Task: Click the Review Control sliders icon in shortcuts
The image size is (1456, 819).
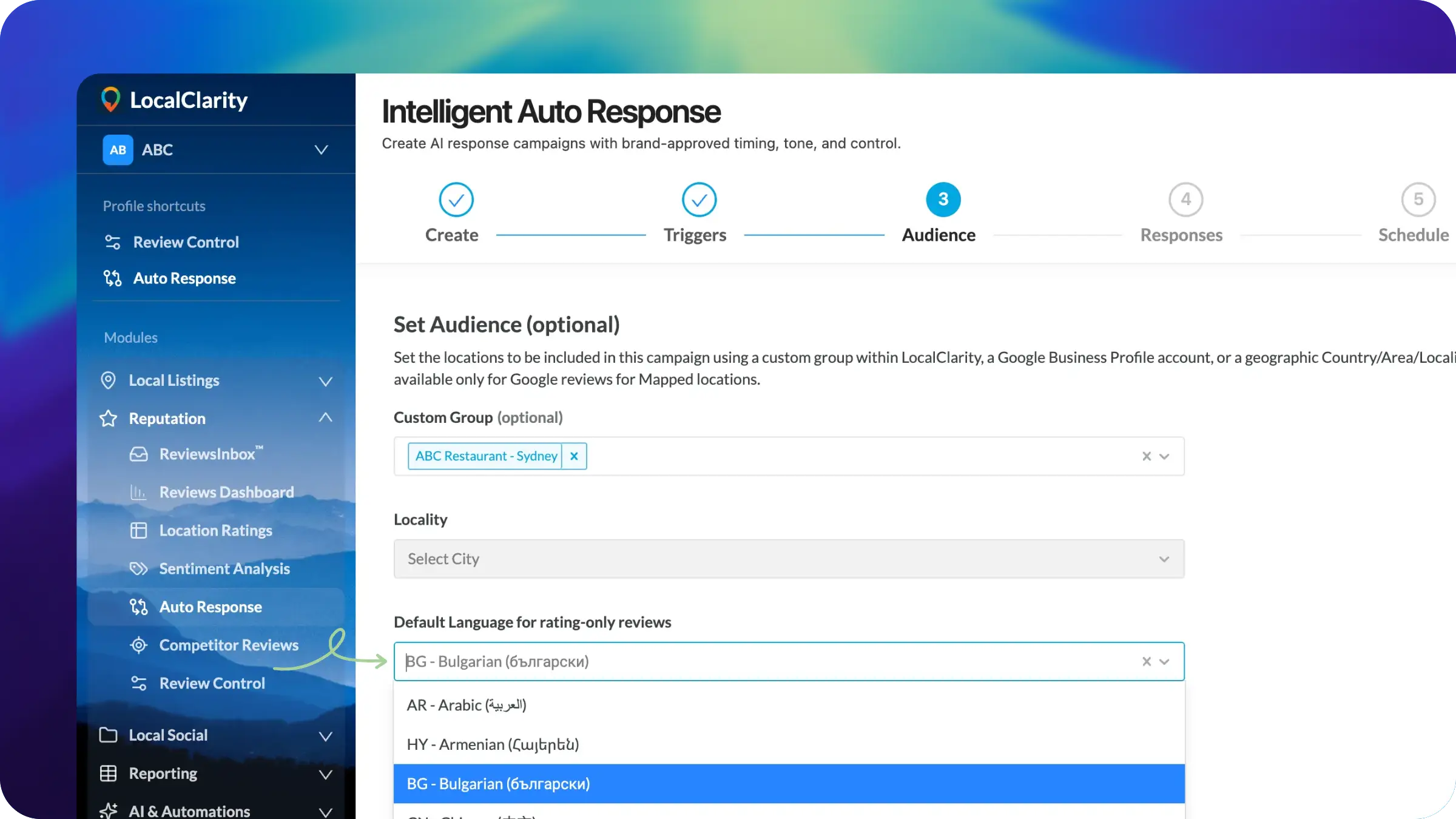Action: [112, 242]
